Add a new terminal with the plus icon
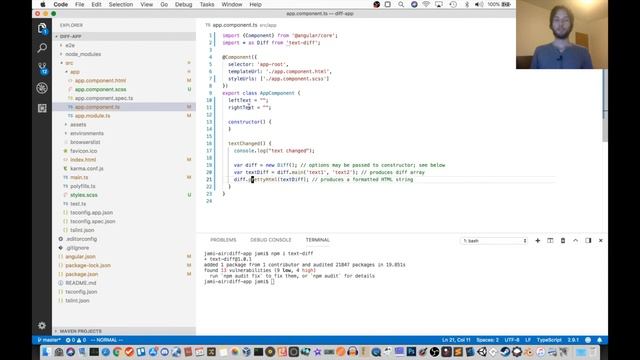 click(538, 240)
